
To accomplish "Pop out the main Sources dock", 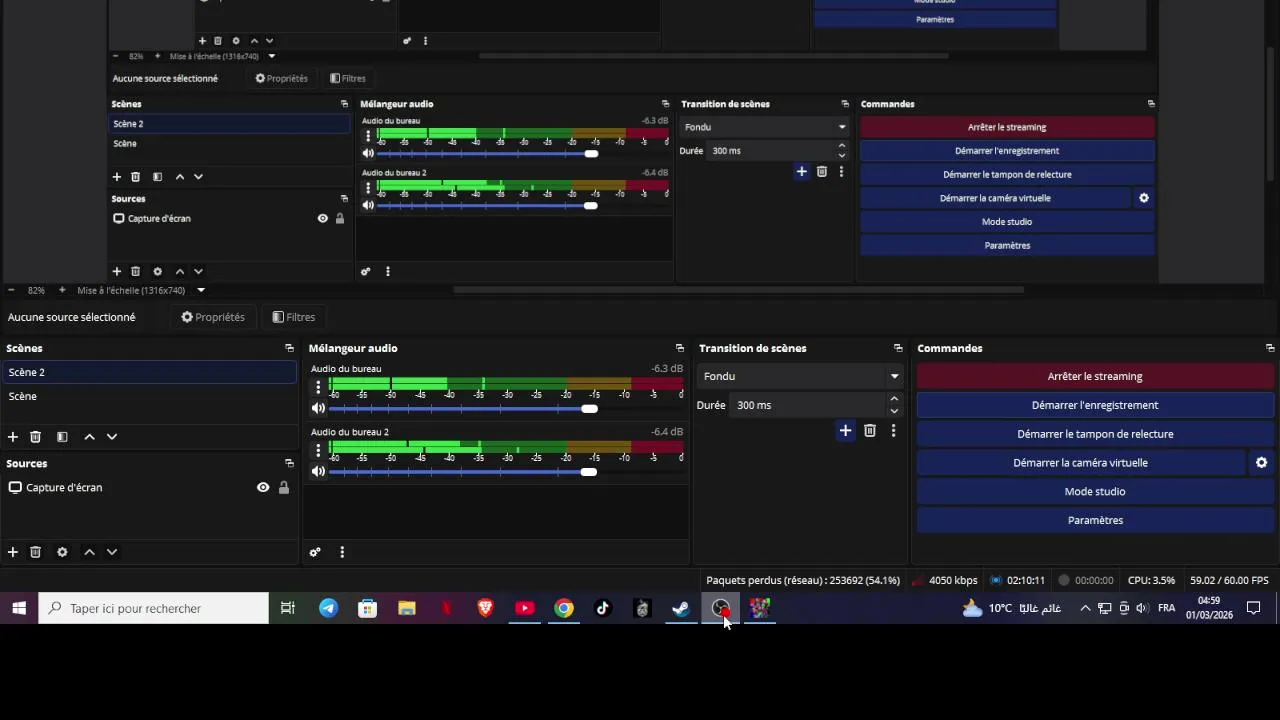I will [x=289, y=463].
